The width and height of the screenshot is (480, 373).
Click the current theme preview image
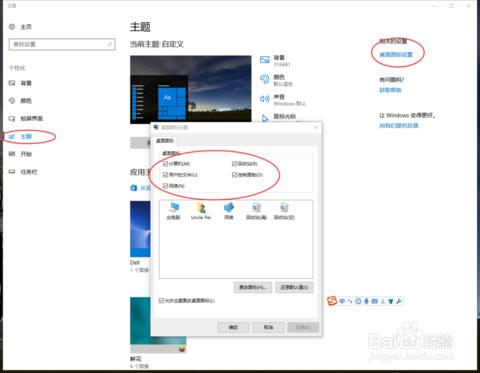click(x=191, y=89)
